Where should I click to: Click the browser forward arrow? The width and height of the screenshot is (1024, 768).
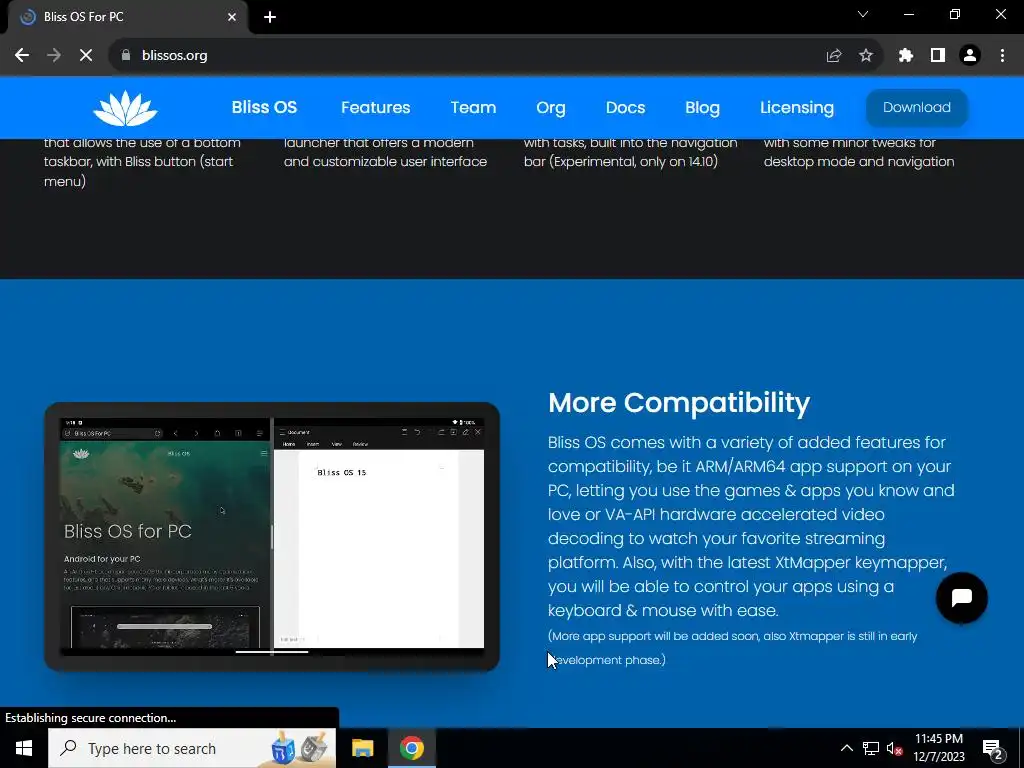pyautogui.click(x=54, y=56)
